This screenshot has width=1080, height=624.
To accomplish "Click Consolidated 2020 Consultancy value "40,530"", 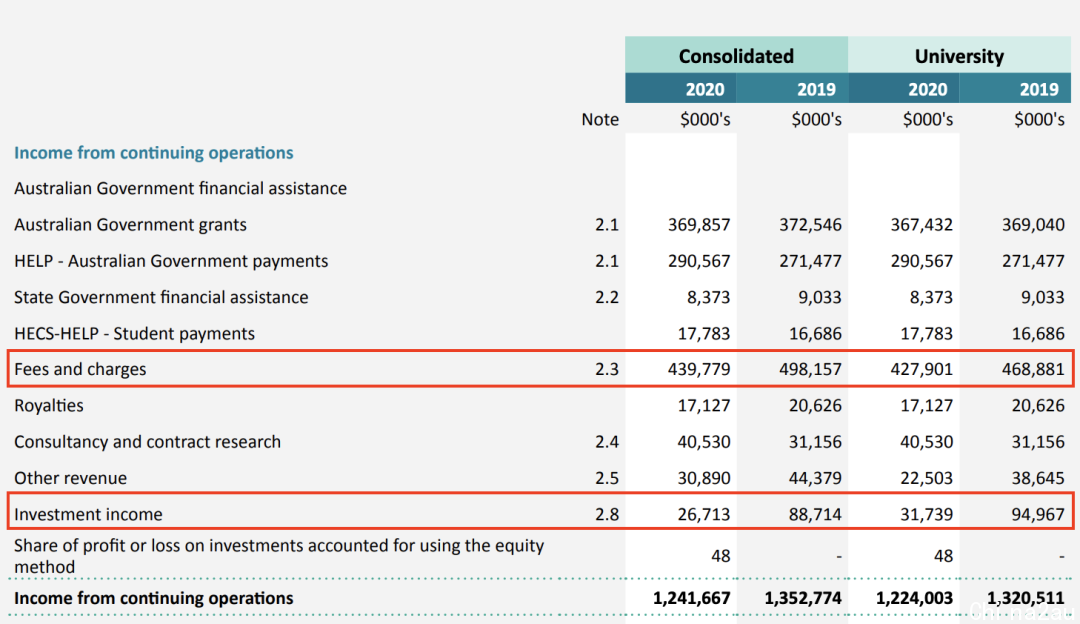I will (704, 441).
